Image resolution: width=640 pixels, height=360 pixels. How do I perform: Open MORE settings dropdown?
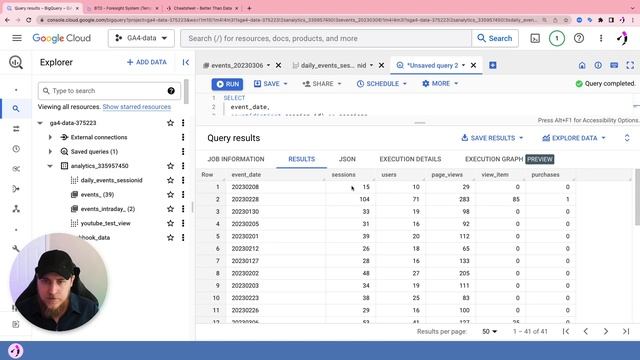(x=440, y=84)
